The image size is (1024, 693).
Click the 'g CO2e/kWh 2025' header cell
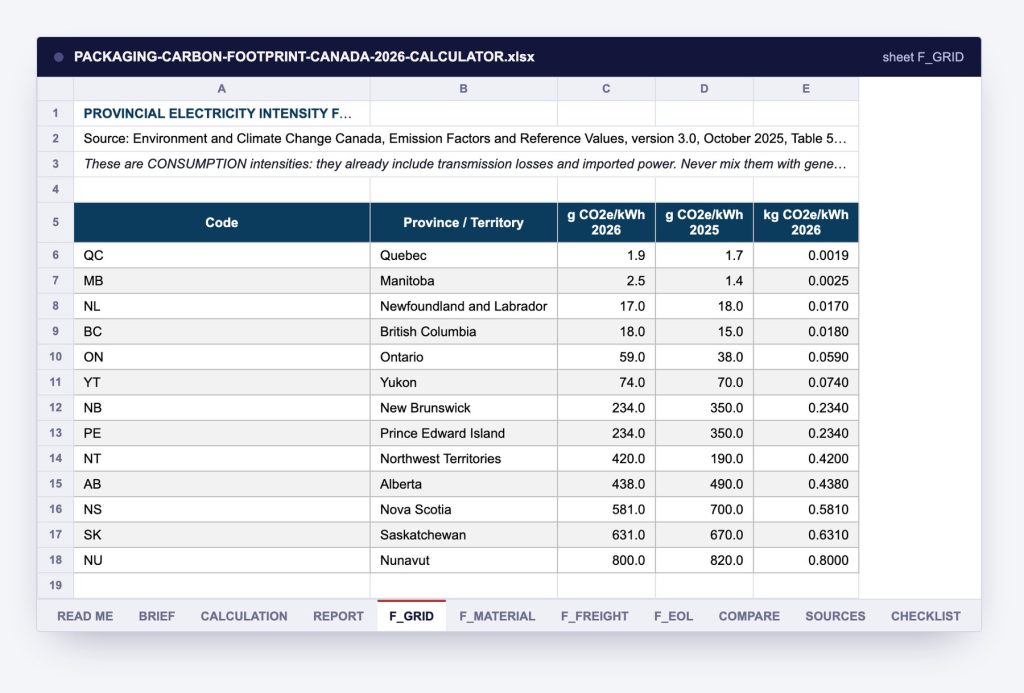704,222
